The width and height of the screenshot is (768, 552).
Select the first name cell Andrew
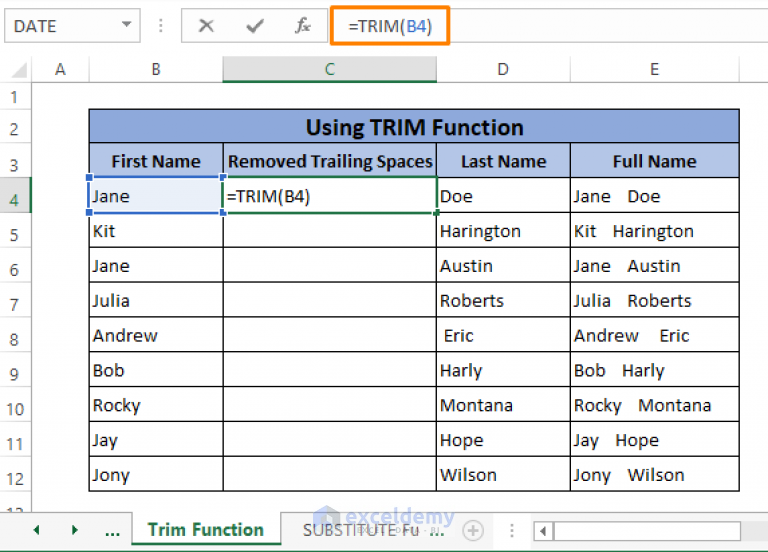(x=156, y=335)
